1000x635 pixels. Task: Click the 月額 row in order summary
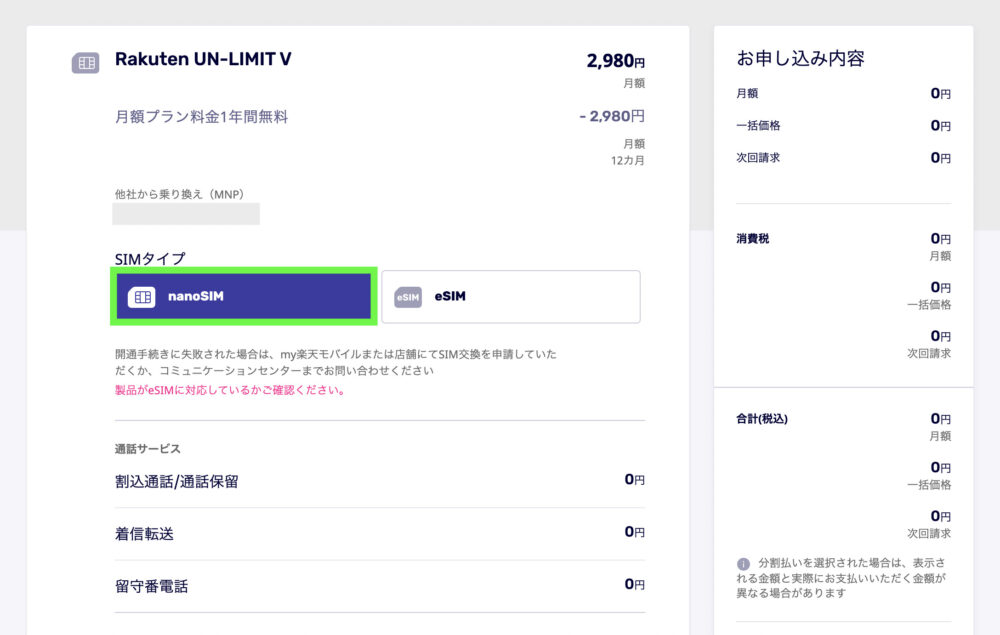(843, 94)
